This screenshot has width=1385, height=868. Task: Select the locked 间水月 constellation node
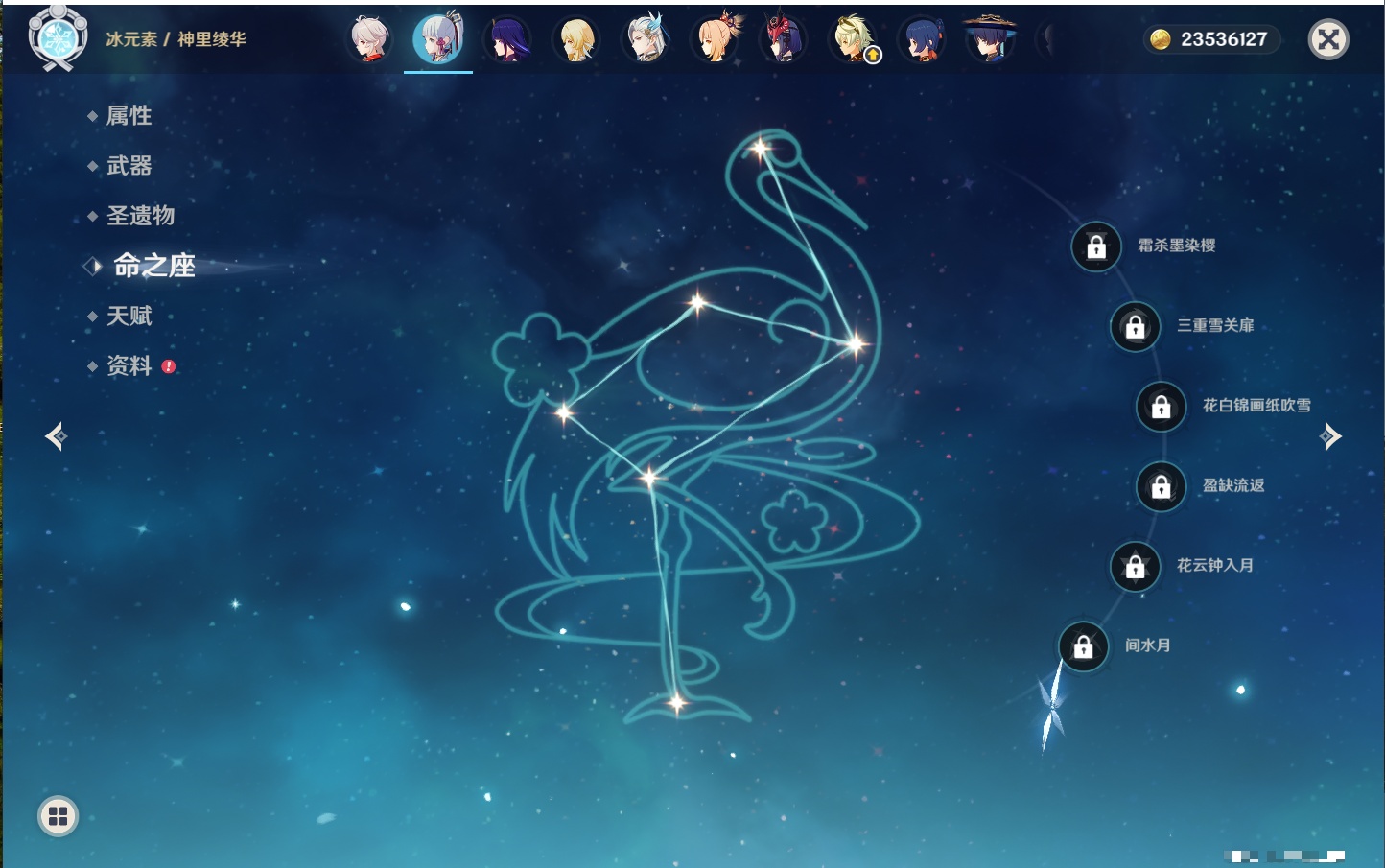[x=1083, y=646]
